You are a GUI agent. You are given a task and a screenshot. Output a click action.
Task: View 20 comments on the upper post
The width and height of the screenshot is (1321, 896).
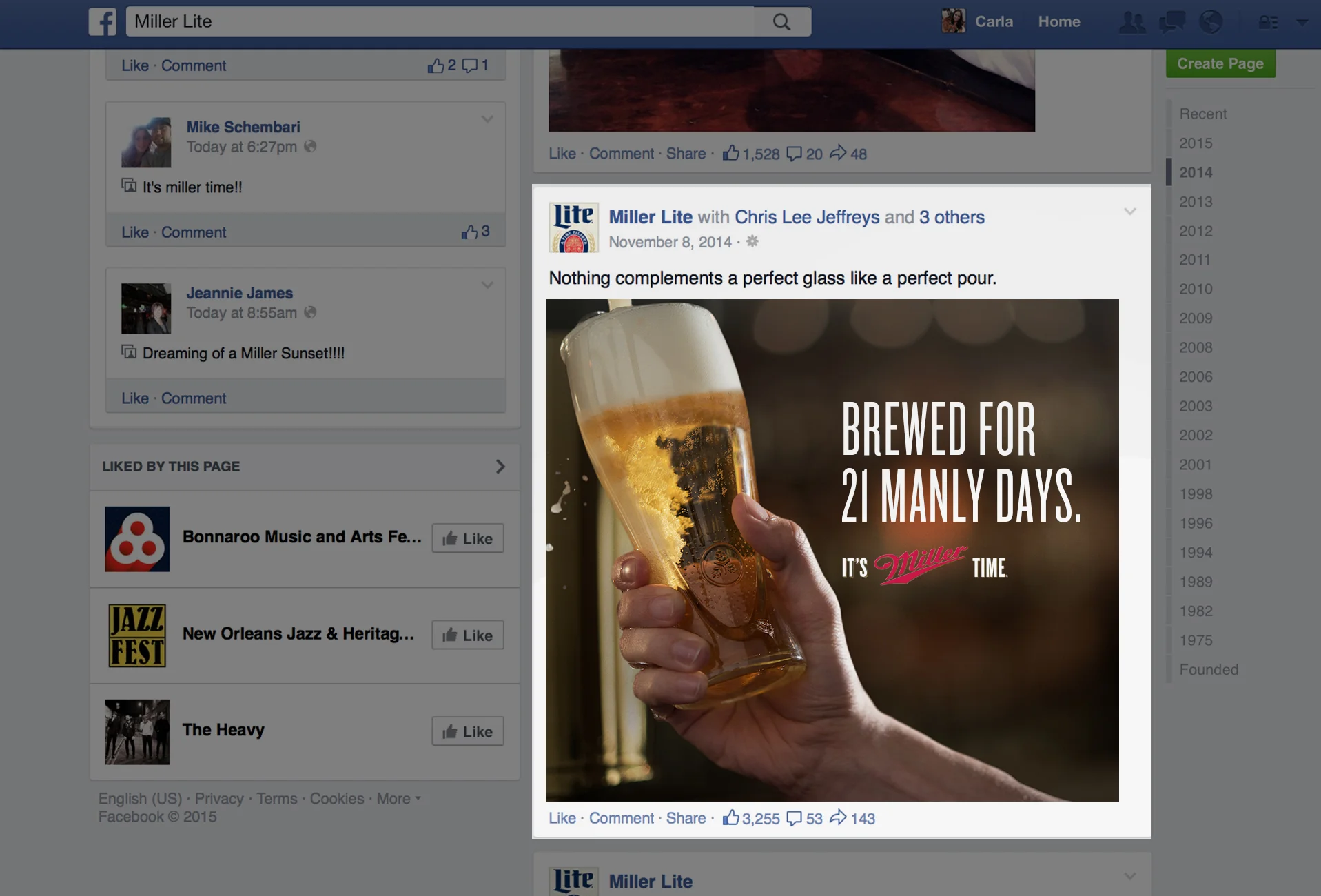(x=805, y=154)
